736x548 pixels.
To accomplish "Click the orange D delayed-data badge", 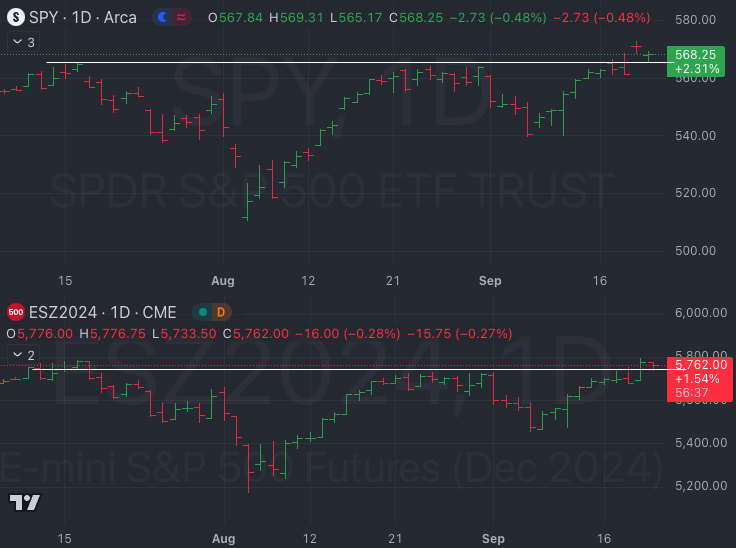I will [221, 312].
